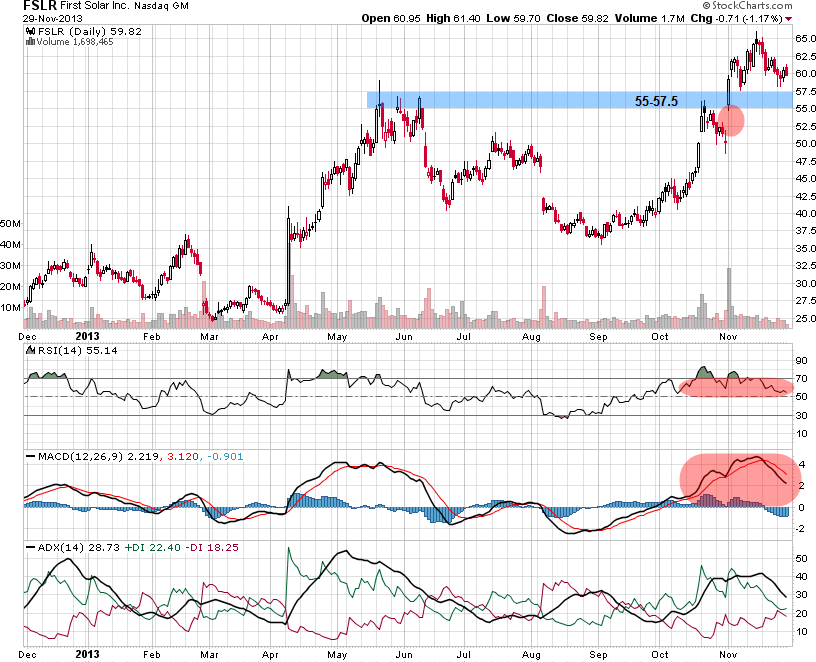Click the First Solar Inc. company name
Image resolution: width=816 pixels, height=662 pixels.
click(x=95, y=6)
